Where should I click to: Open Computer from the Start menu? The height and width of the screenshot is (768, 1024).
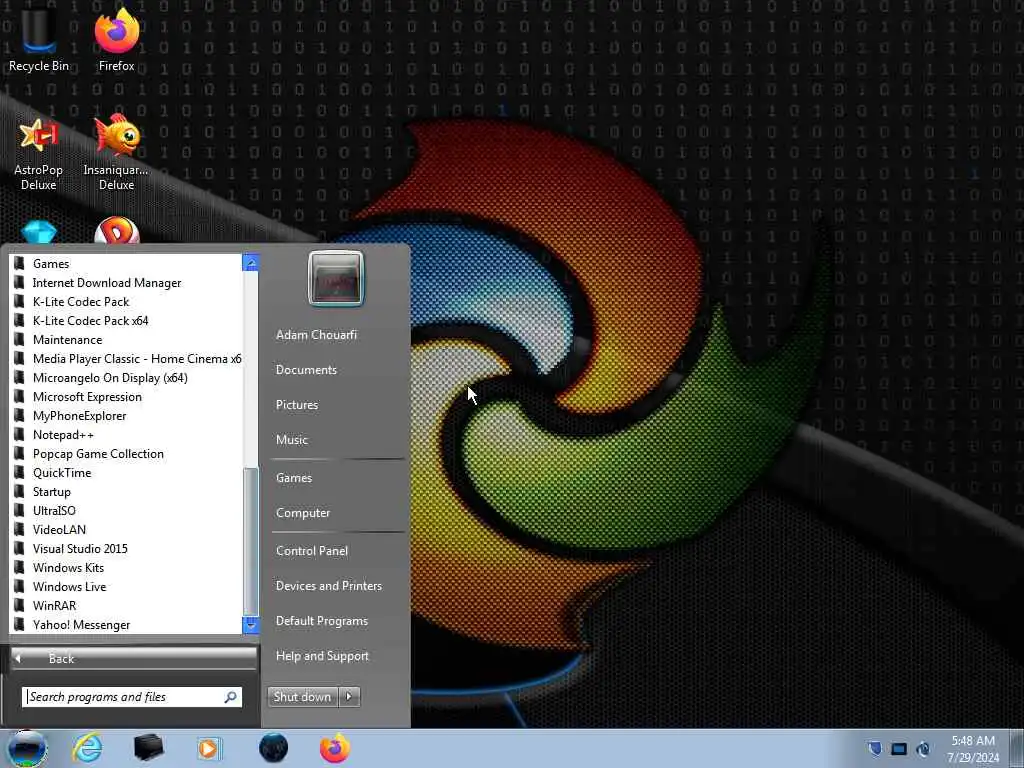click(x=303, y=513)
